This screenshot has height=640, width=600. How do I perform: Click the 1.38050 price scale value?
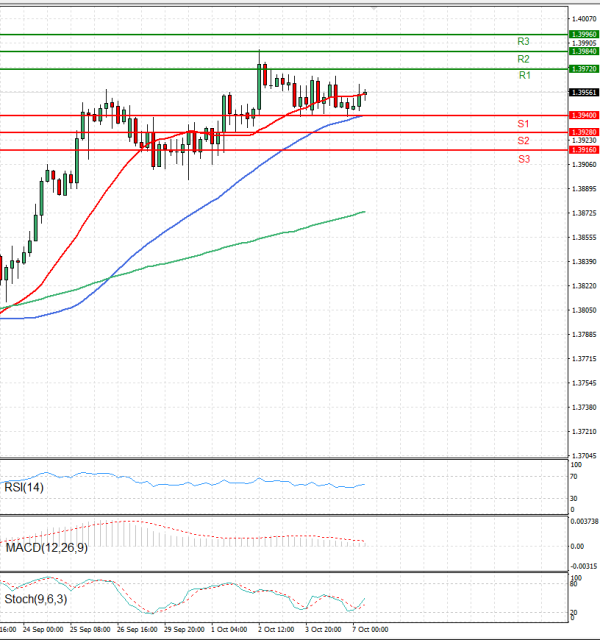(584, 310)
